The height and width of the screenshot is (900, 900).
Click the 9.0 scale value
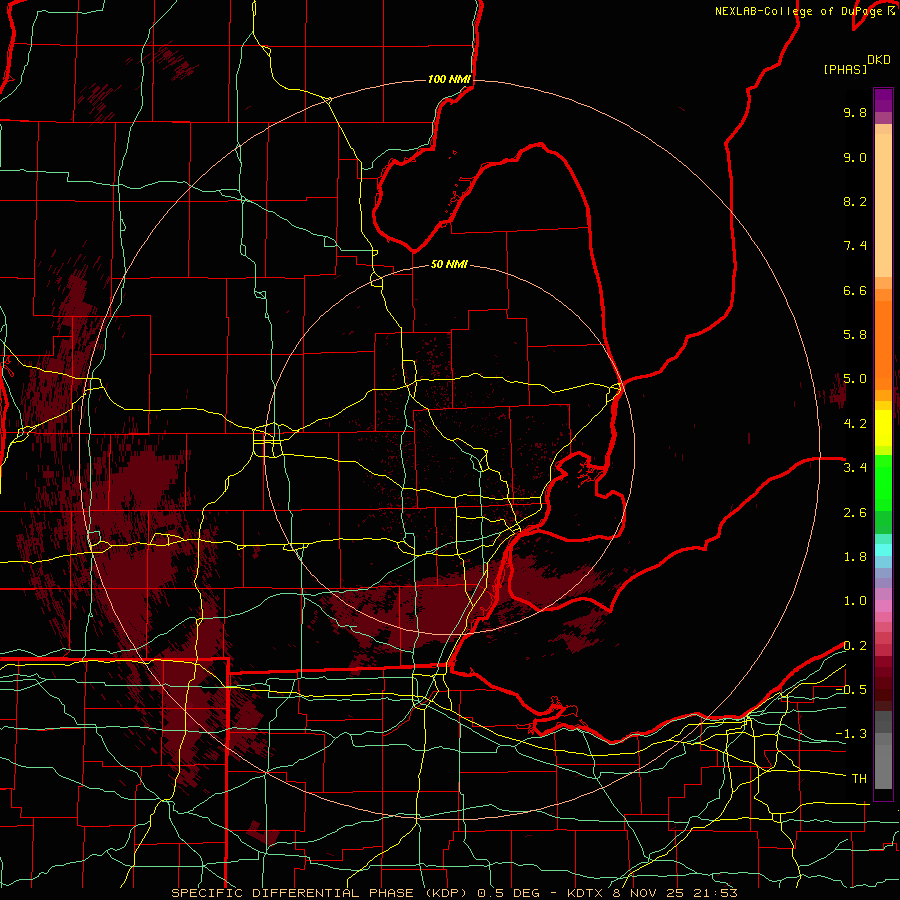pos(855,157)
